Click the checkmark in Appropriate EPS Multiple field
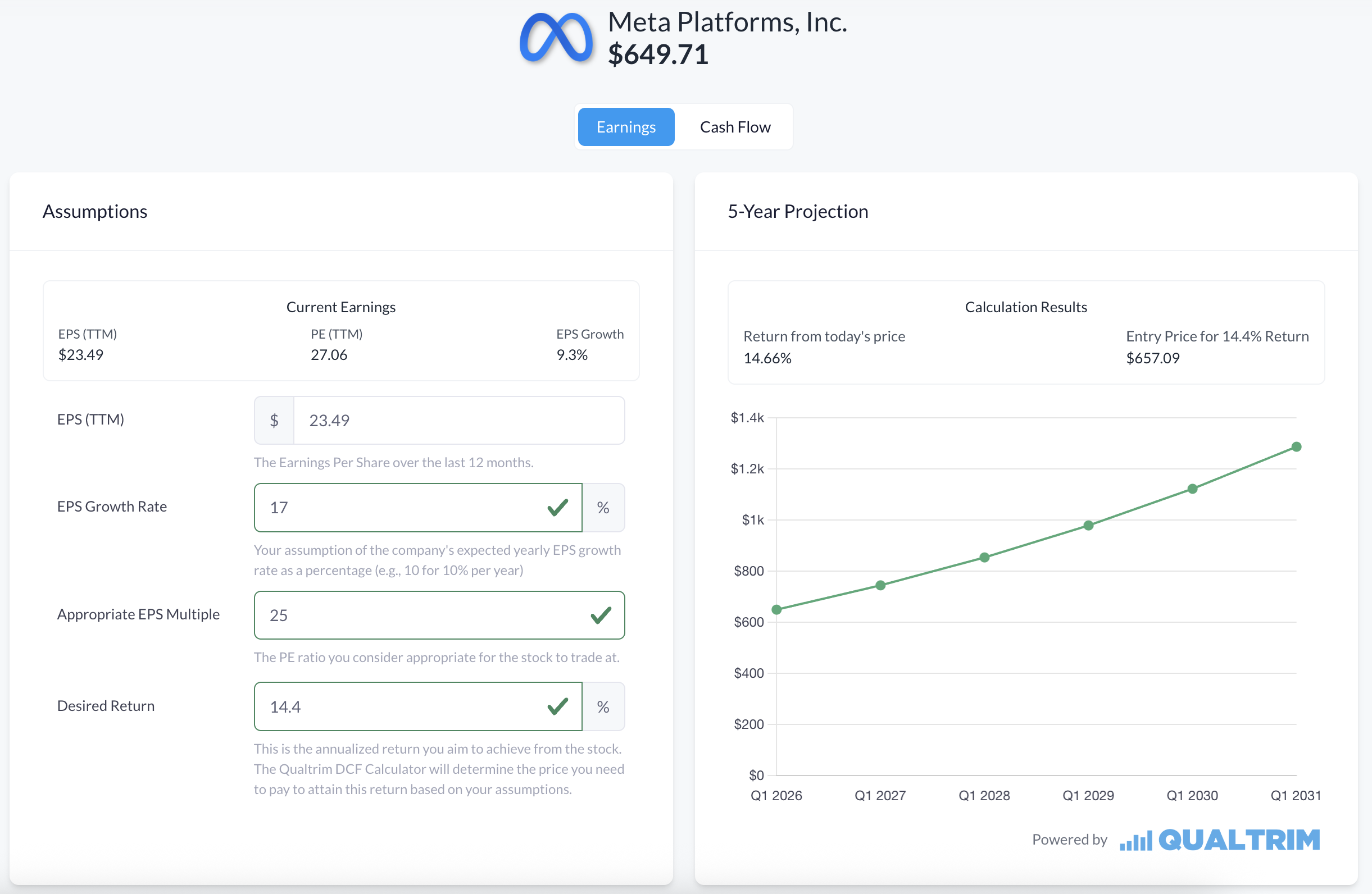Viewport: 1372px width, 894px height. point(601,615)
